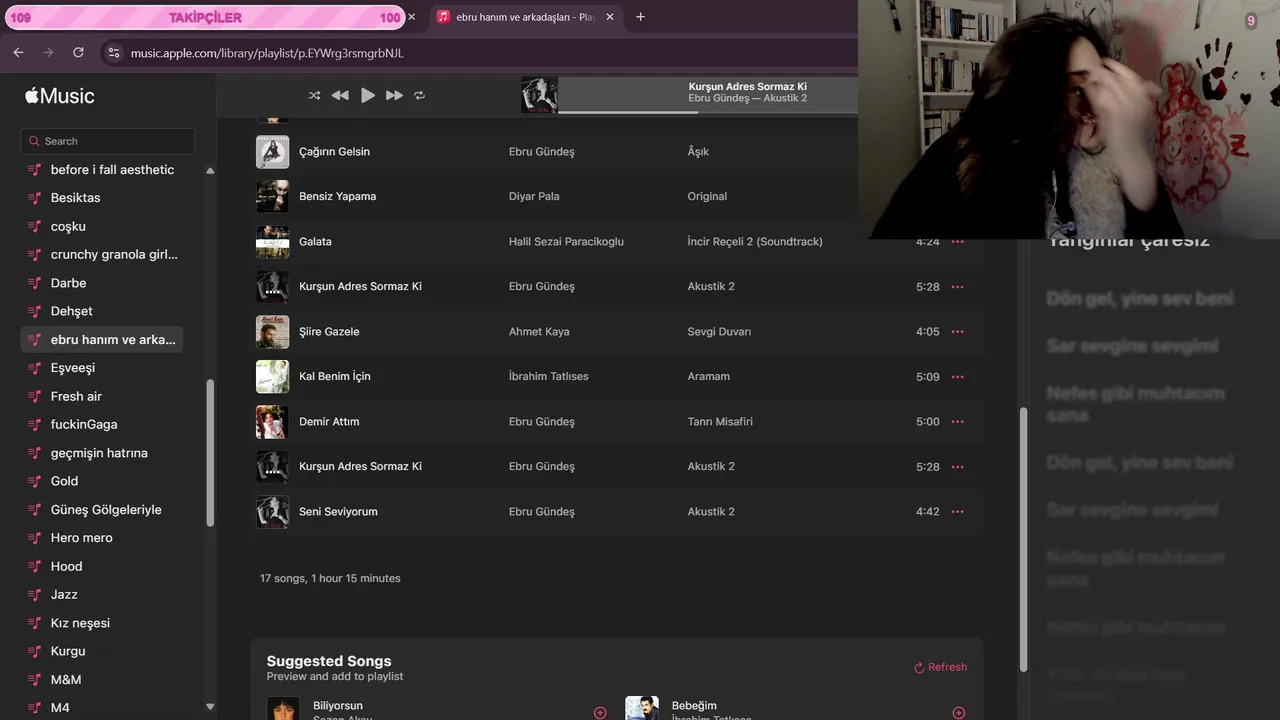Screen dimensions: 1280x720
Task: Go back in browser history
Action: click(x=18, y=52)
